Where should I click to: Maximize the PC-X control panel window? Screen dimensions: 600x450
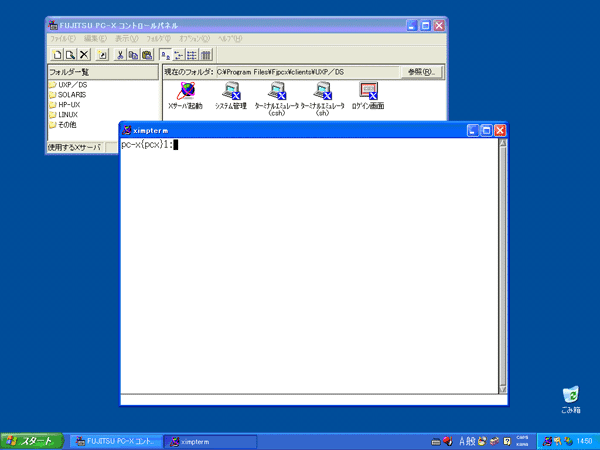tap(426, 26)
